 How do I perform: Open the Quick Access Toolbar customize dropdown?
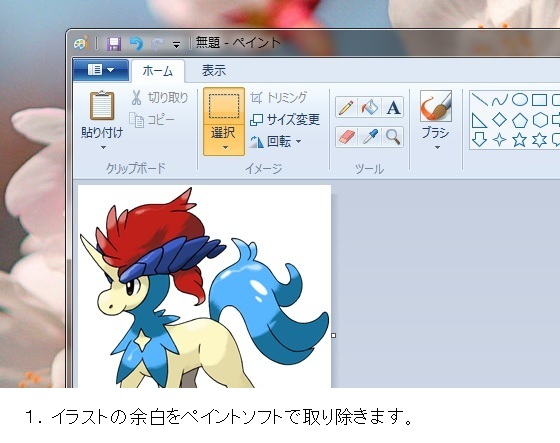point(176,45)
